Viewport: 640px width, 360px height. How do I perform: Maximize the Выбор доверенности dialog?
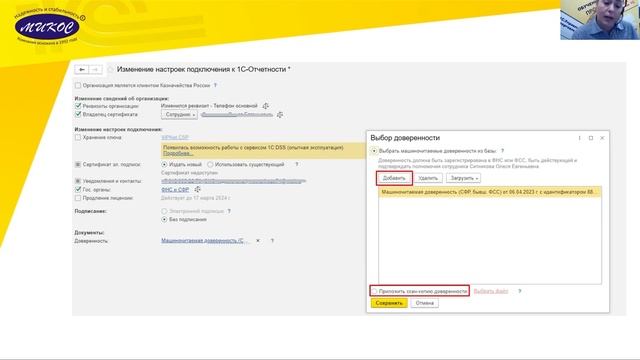pos(591,138)
